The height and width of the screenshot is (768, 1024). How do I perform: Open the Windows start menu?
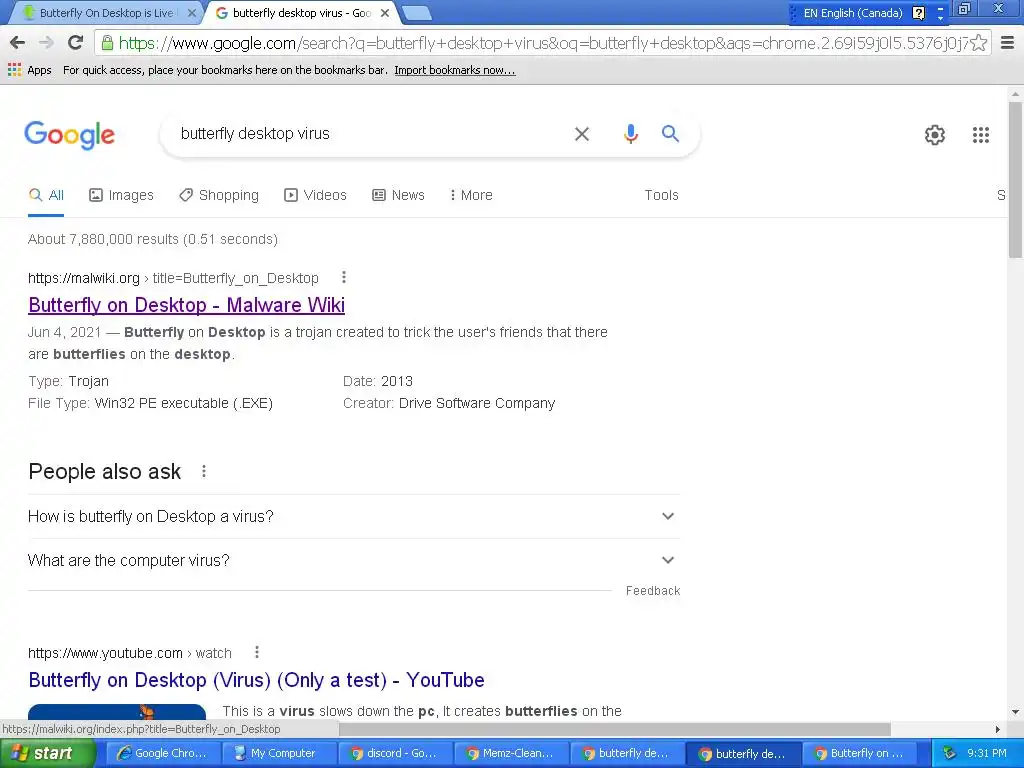pyautogui.click(x=48, y=753)
